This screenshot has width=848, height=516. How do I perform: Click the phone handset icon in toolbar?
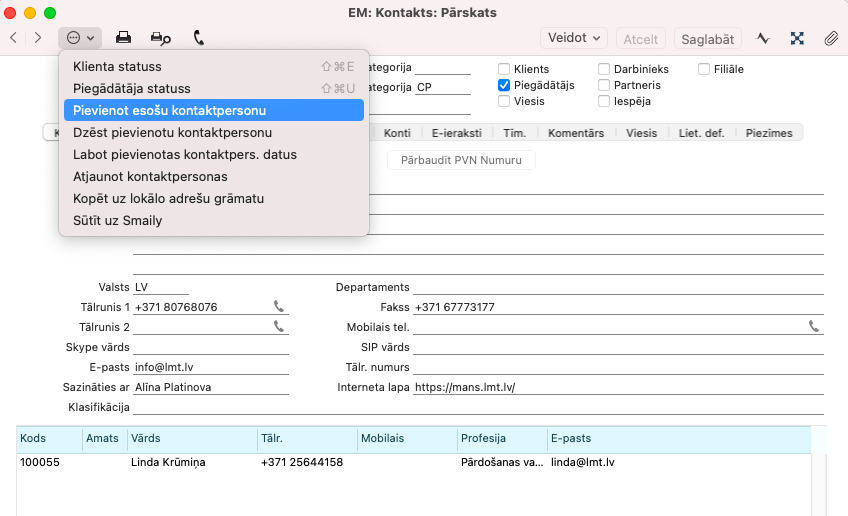(x=198, y=38)
